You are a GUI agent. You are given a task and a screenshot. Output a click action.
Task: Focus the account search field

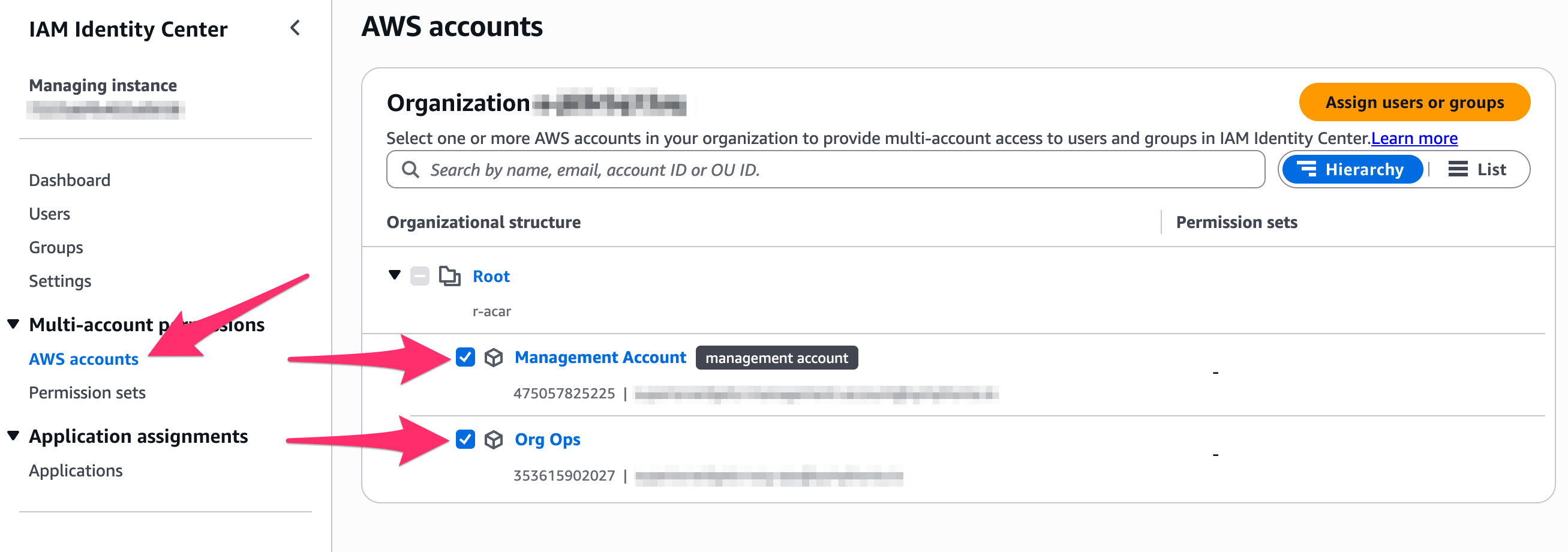[825, 170]
